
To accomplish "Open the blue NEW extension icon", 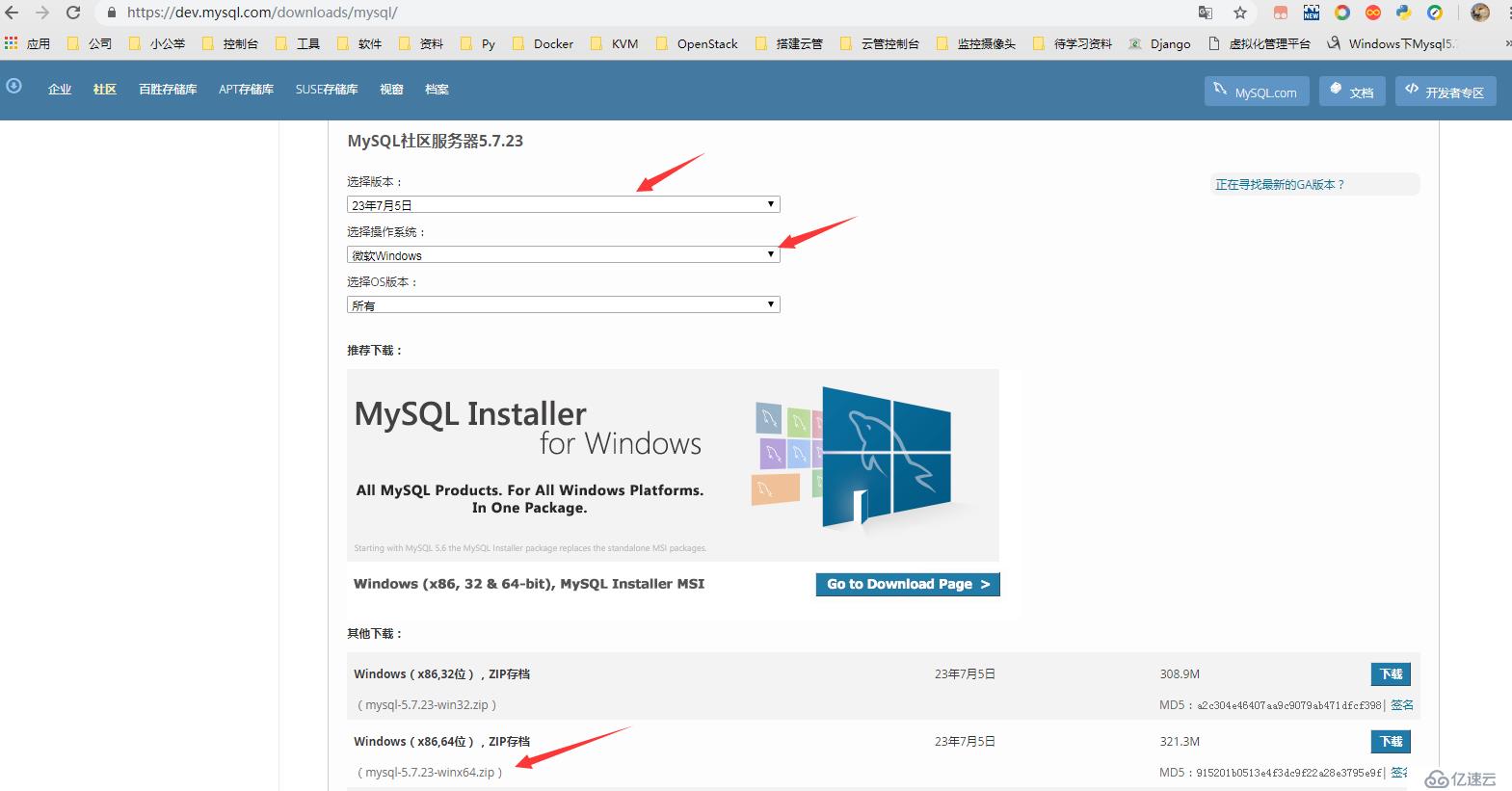I will click(x=1312, y=13).
